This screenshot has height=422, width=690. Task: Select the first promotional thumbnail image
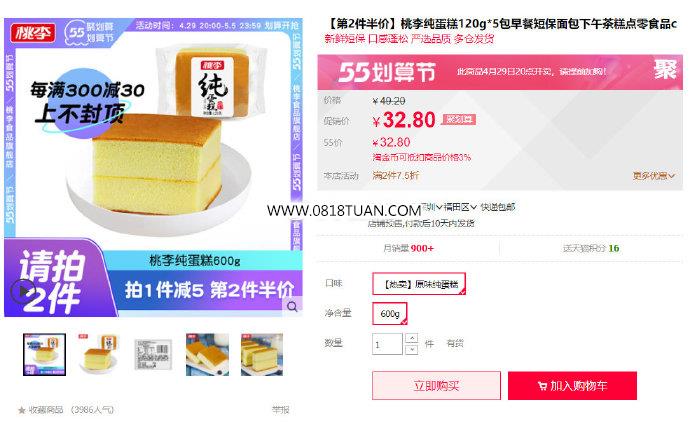pos(44,355)
